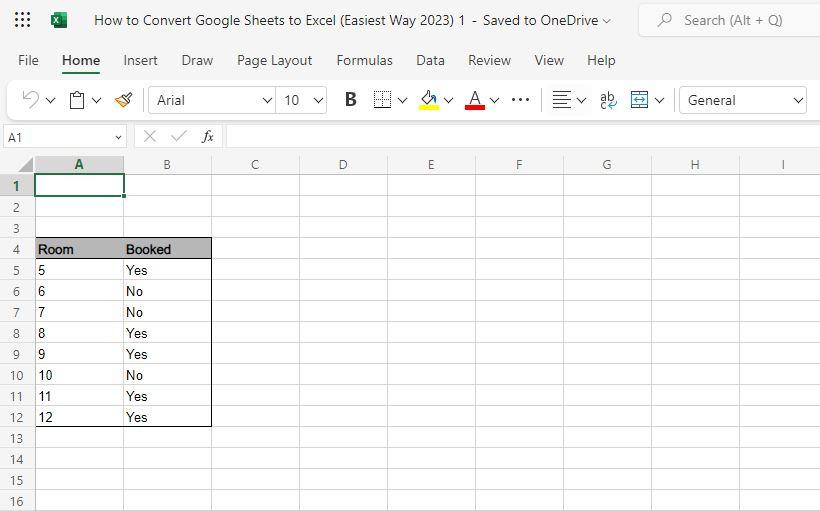The width and height of the screenshot is (820, 511).
Task: Select the Format Painter brush
Action: coord(124,100)
